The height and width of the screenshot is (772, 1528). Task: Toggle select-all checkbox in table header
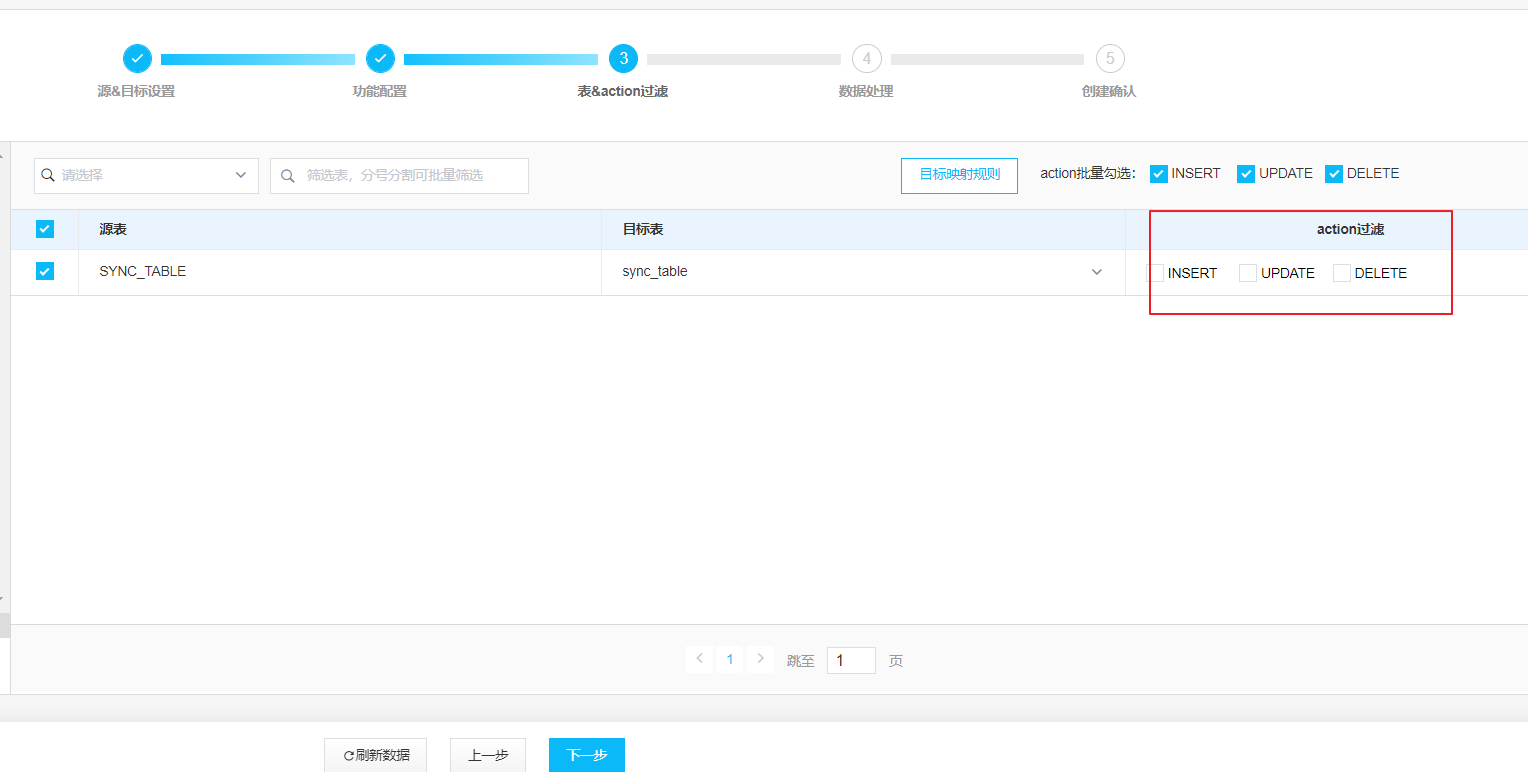click(x=45, y=229)
